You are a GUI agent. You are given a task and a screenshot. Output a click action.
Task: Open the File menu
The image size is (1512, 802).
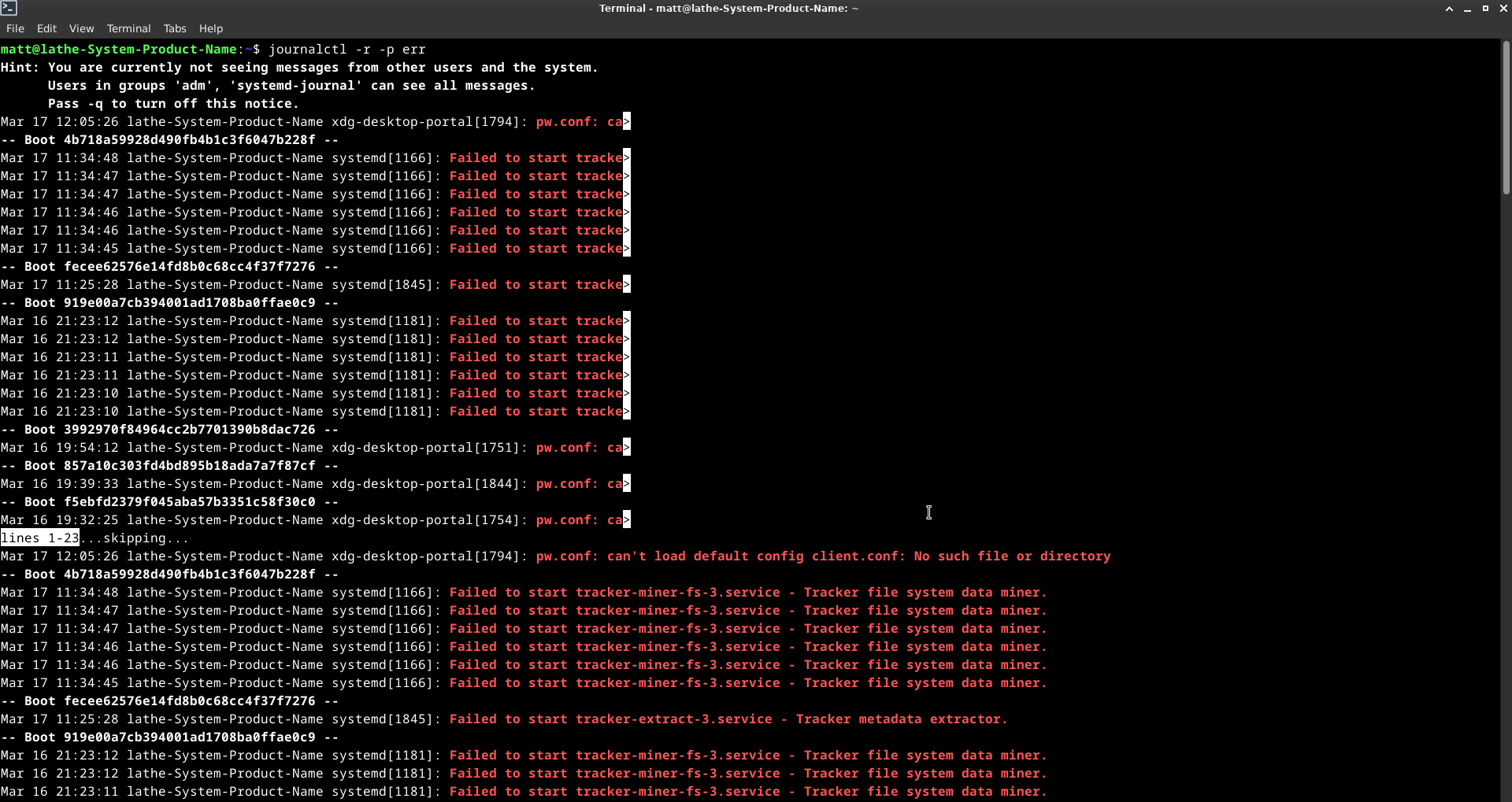click(15, 28)
